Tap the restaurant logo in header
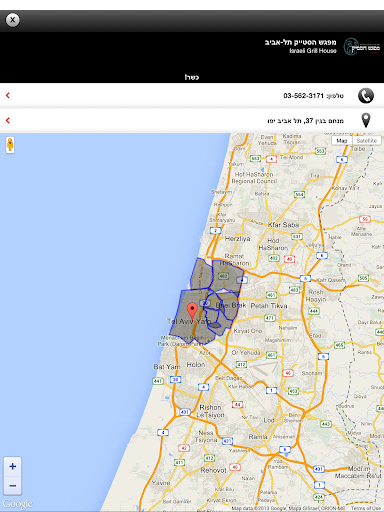 click(362, 47)
